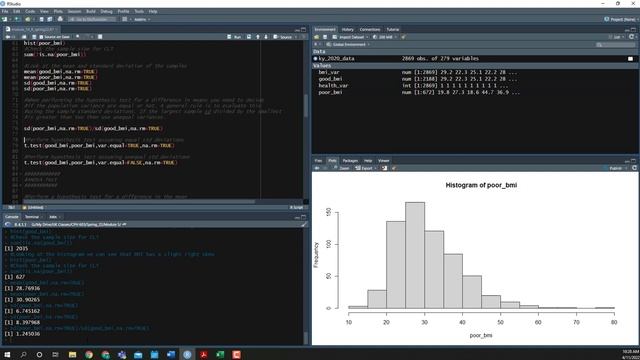Show document in new window icon
This screenshot has width=640, height=360.
(x=24, y=37)
